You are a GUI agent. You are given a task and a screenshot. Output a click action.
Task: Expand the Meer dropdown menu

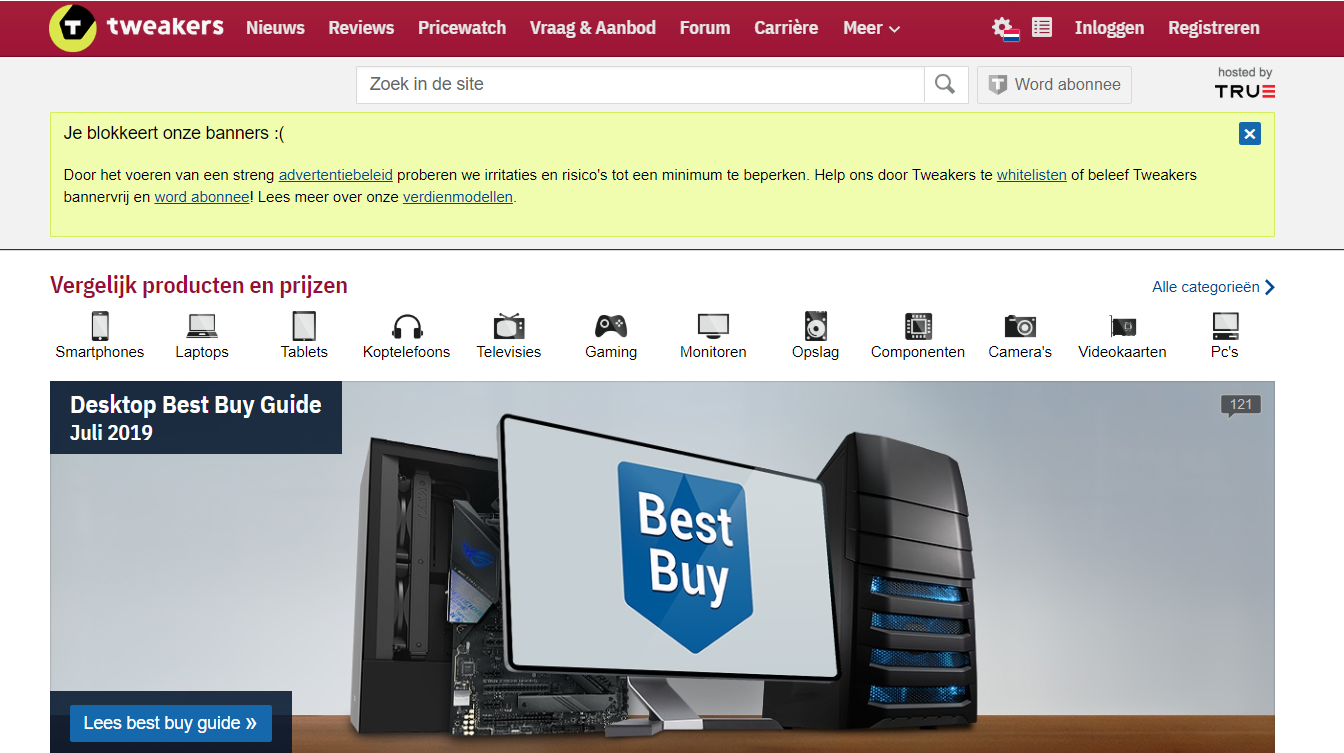coord(871,28)
